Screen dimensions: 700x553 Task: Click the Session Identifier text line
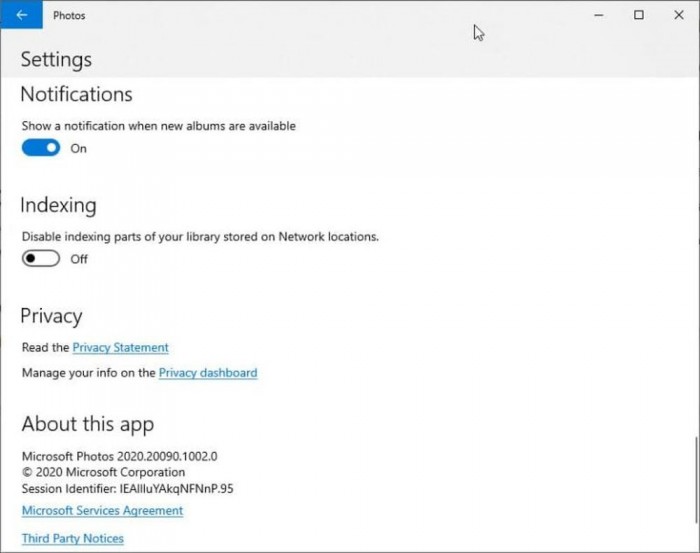coord(127,489)
